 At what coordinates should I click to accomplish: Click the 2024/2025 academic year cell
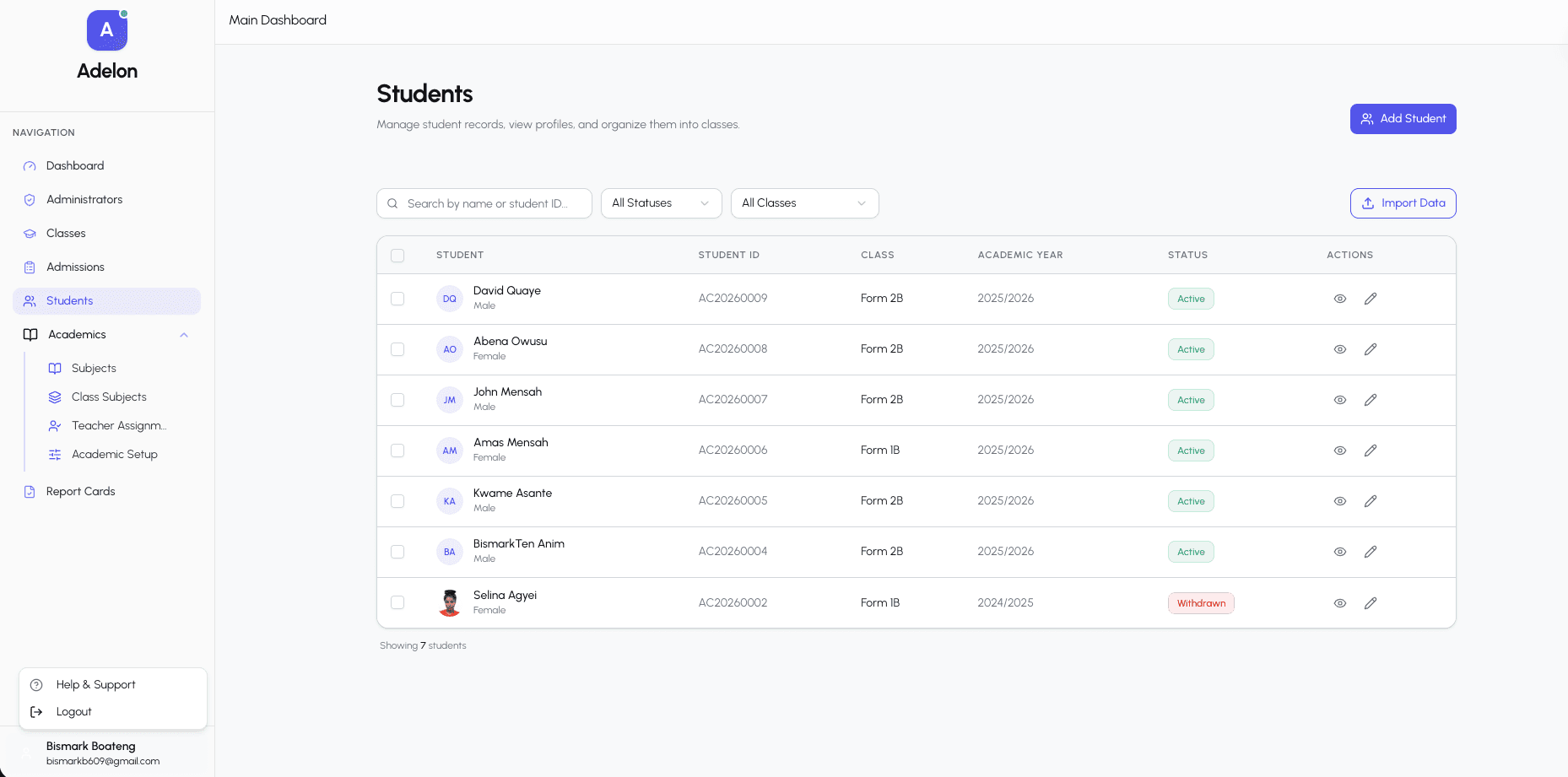coord(1005,603)
